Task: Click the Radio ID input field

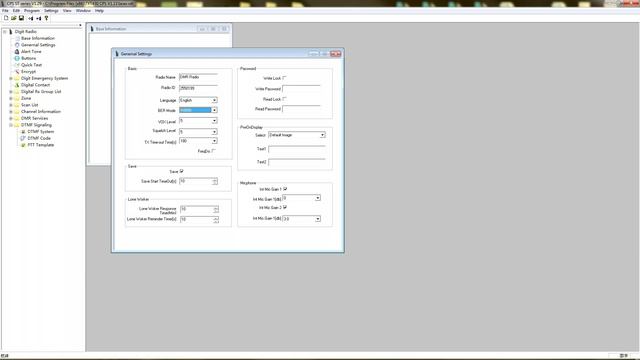Action: pyautogui.click(x=198, y=88)
